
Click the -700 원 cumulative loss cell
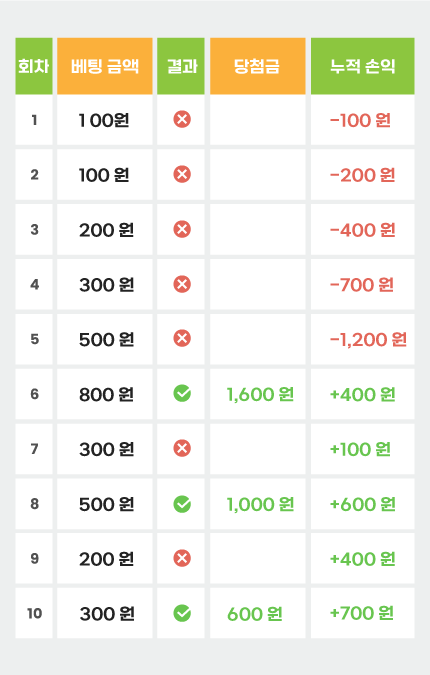click(x=363, y=284)
